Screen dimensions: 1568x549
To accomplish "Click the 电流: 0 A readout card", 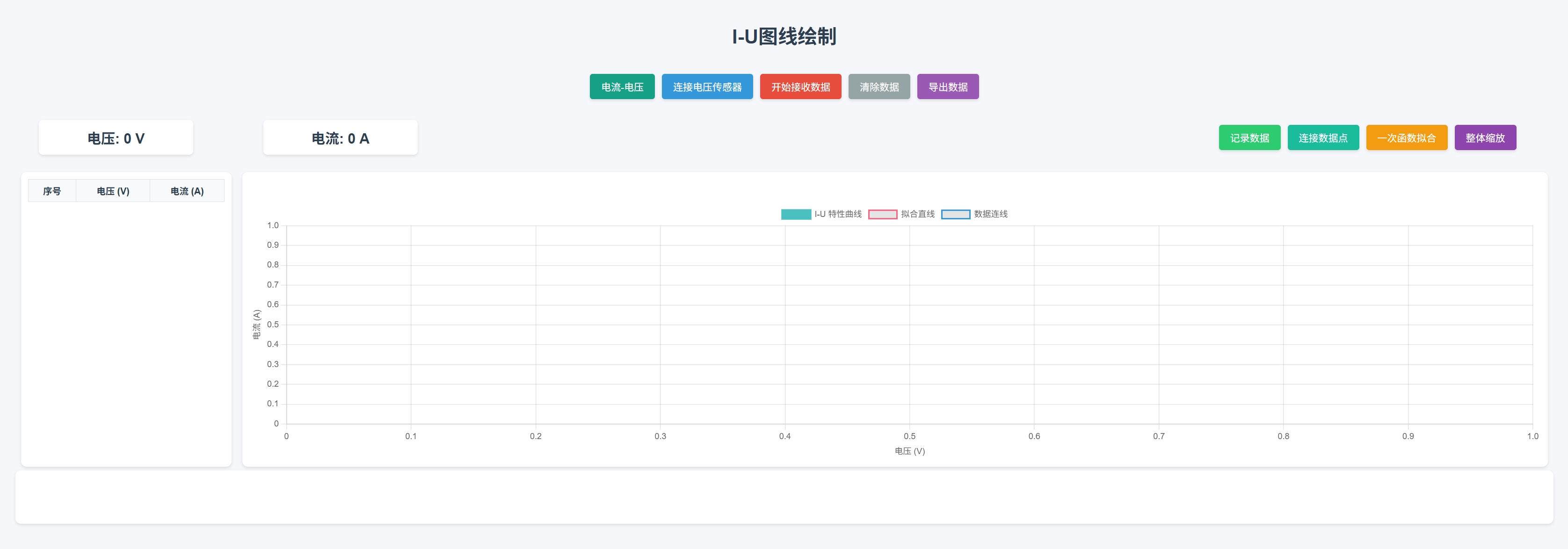I will click(x=340, y=138).
